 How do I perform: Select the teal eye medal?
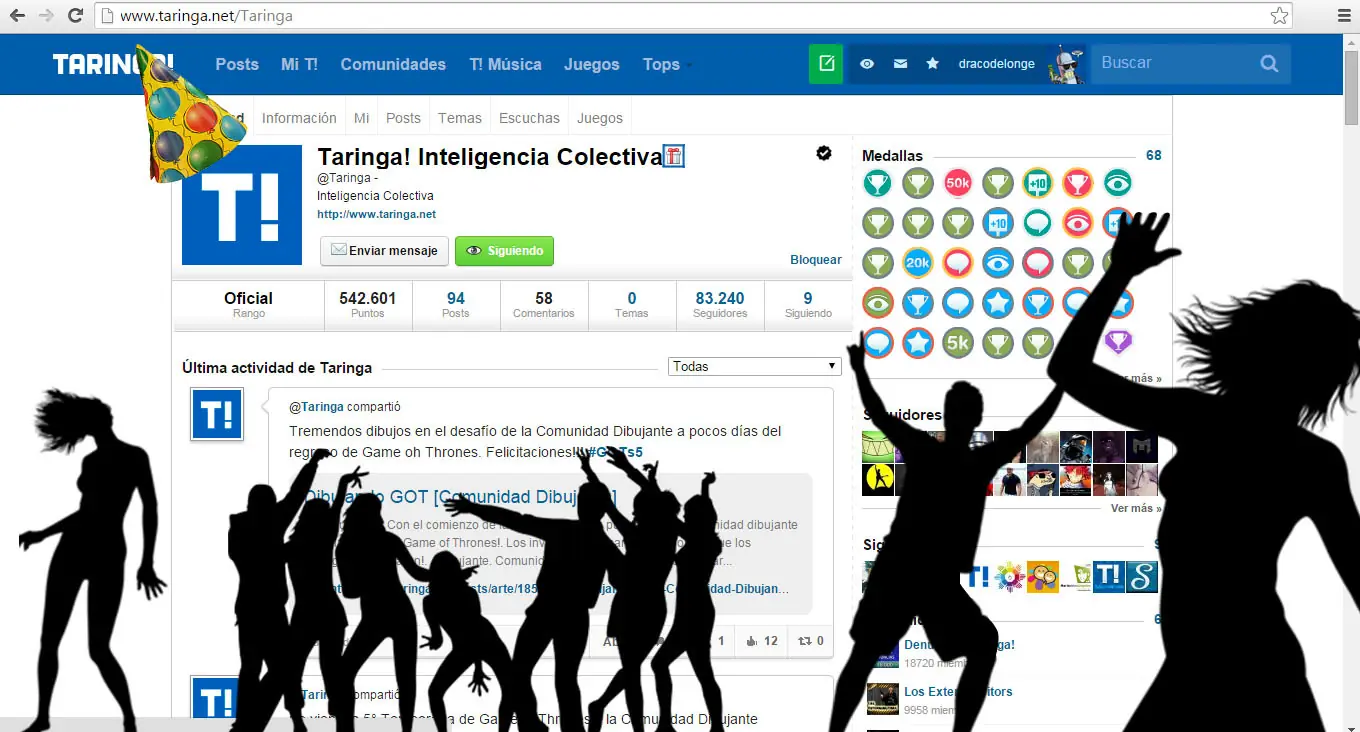pos(1118,183)
